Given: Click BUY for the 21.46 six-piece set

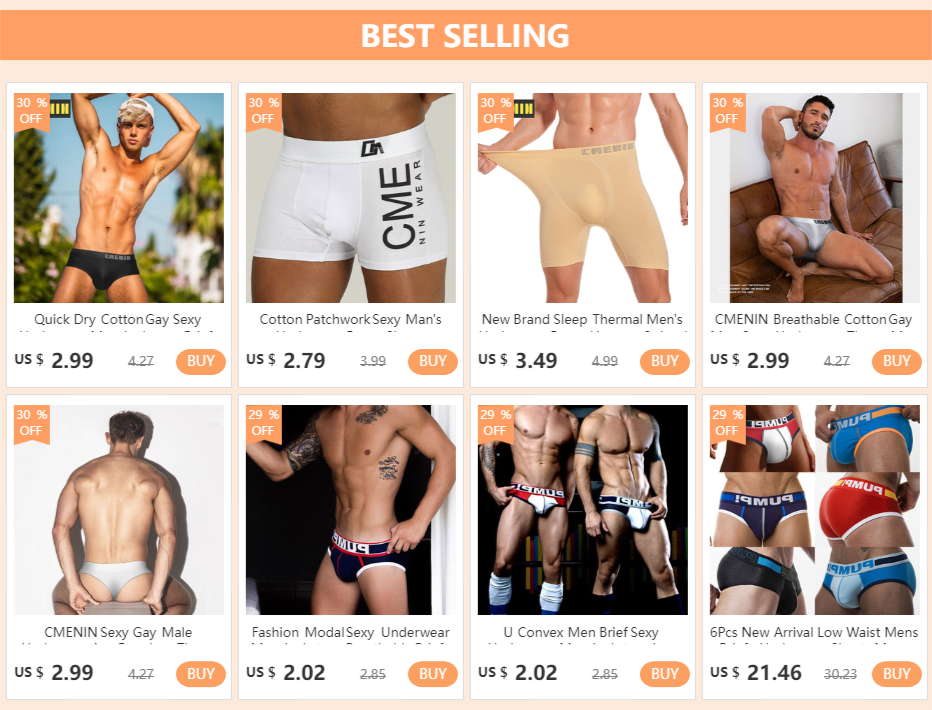Looking at the screenshot, I should [x=896, y=674].
